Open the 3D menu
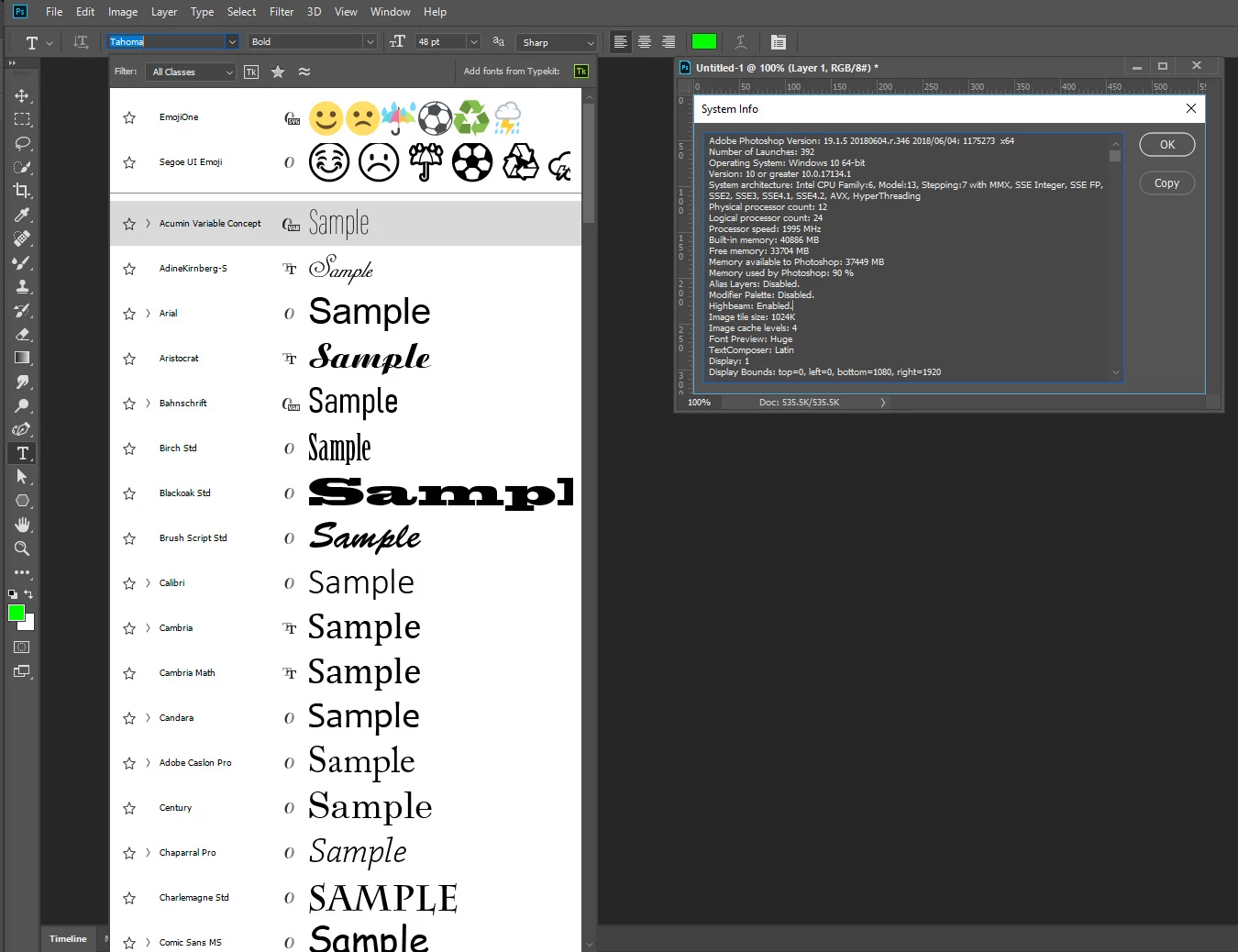 tap(314, 12)
